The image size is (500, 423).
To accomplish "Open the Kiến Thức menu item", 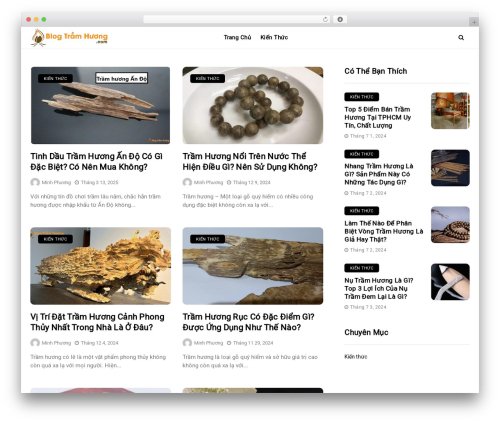I will click(x=274, y=37).
